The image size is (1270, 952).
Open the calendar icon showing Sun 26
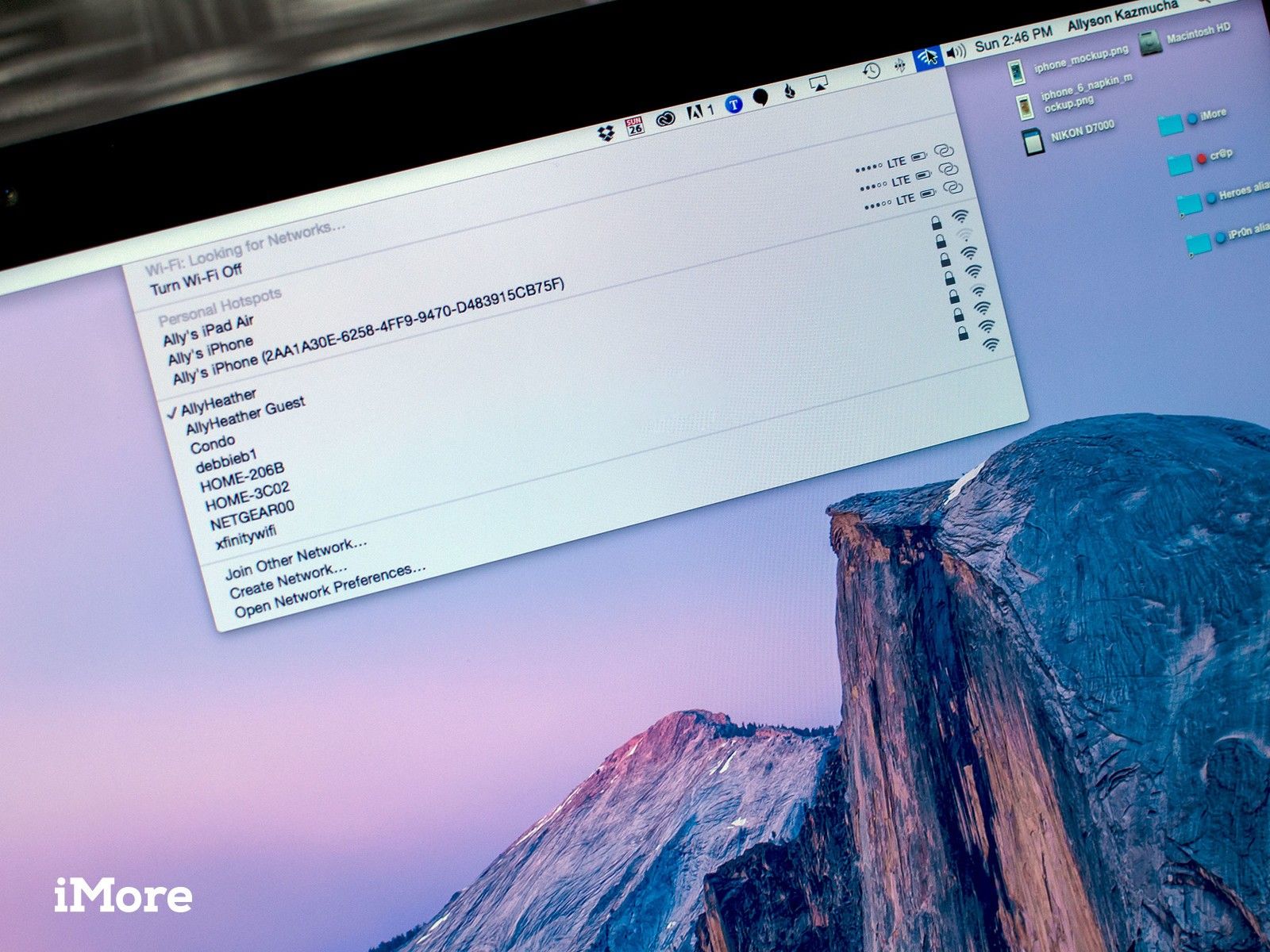tap(634, 125)
